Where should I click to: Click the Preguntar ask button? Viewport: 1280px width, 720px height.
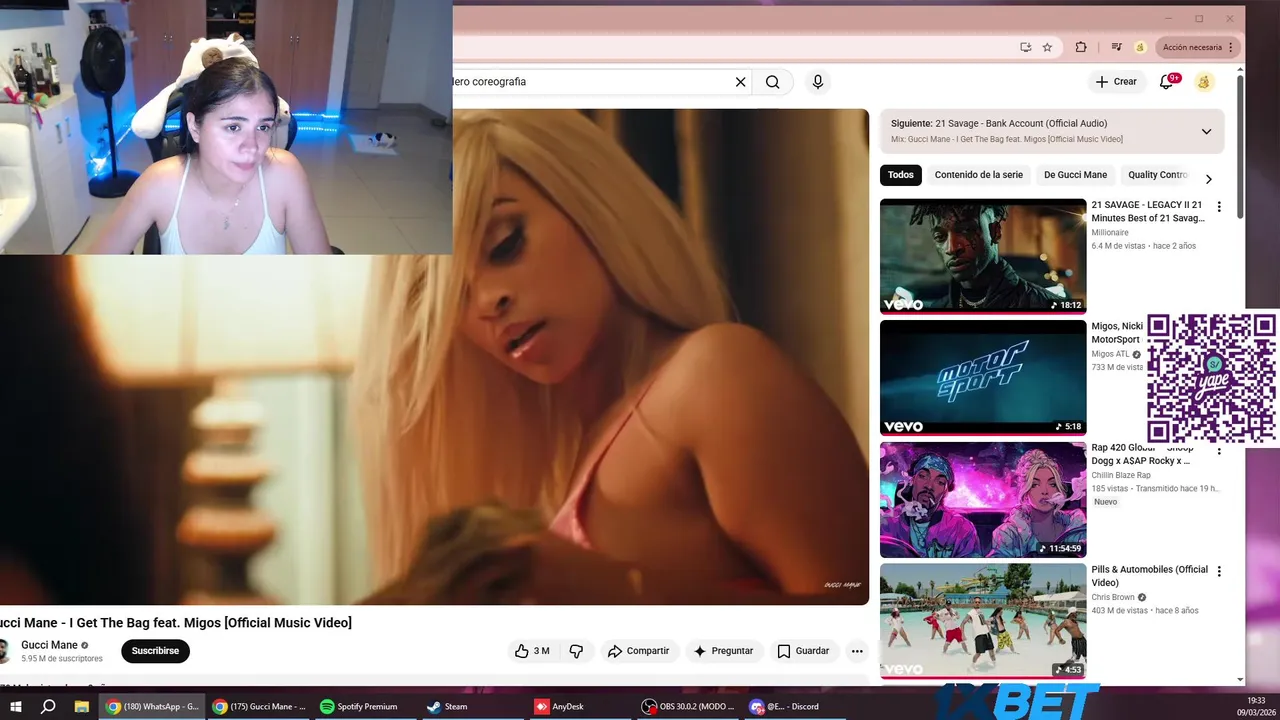click(723, 651)
